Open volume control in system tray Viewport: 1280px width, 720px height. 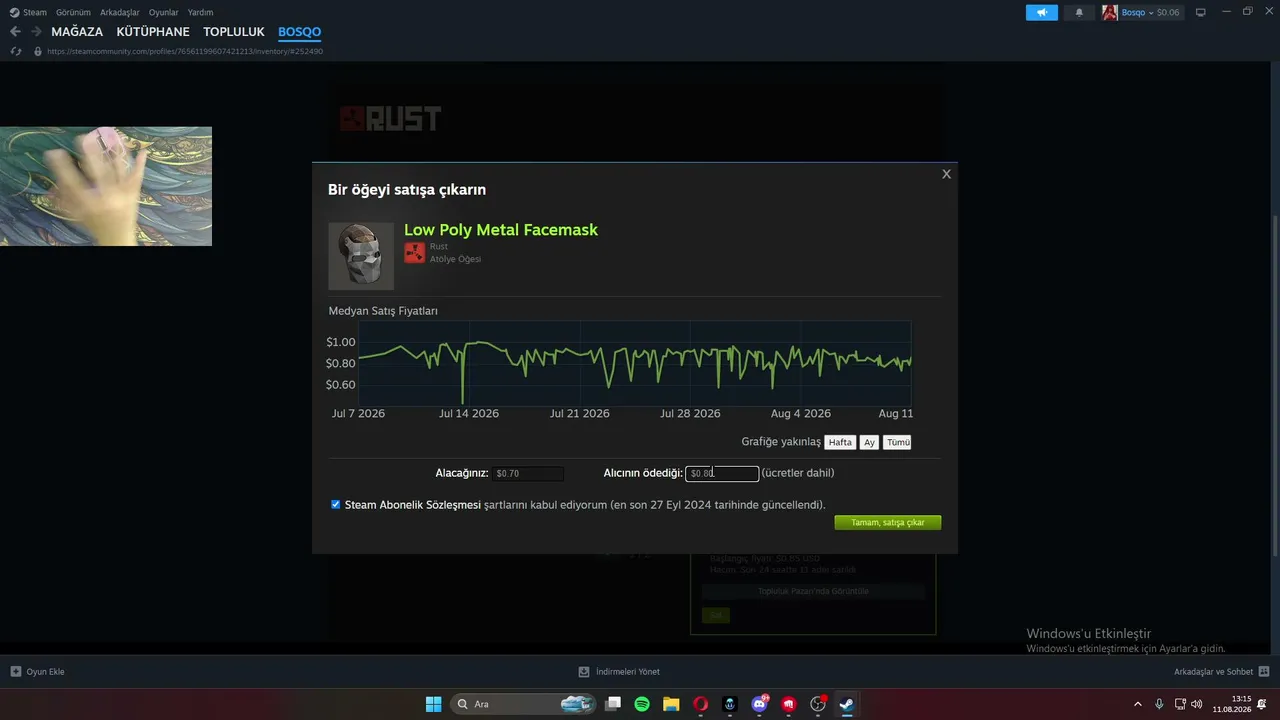tap(1197, 704)
